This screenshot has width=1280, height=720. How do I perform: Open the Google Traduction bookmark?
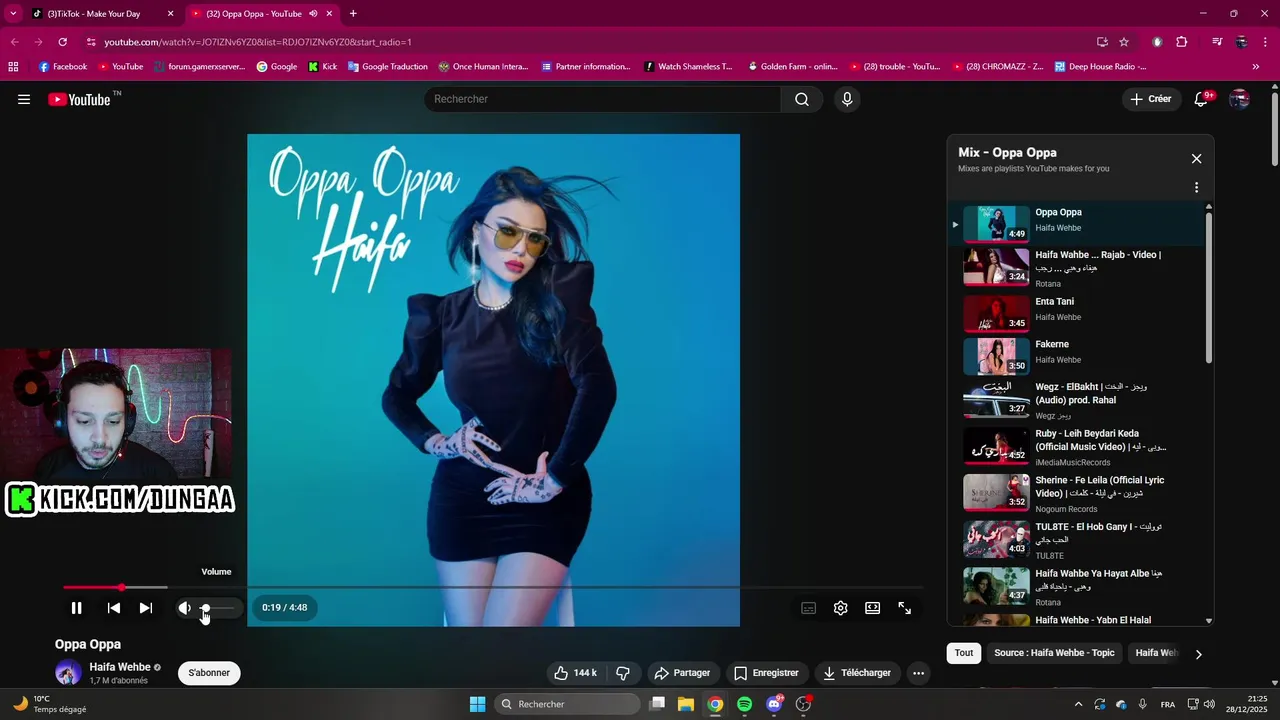[388, 67]
